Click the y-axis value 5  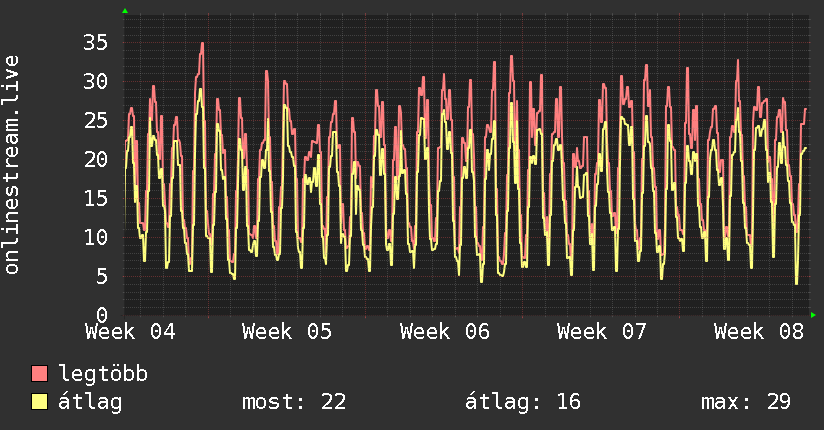click(102, 276)
